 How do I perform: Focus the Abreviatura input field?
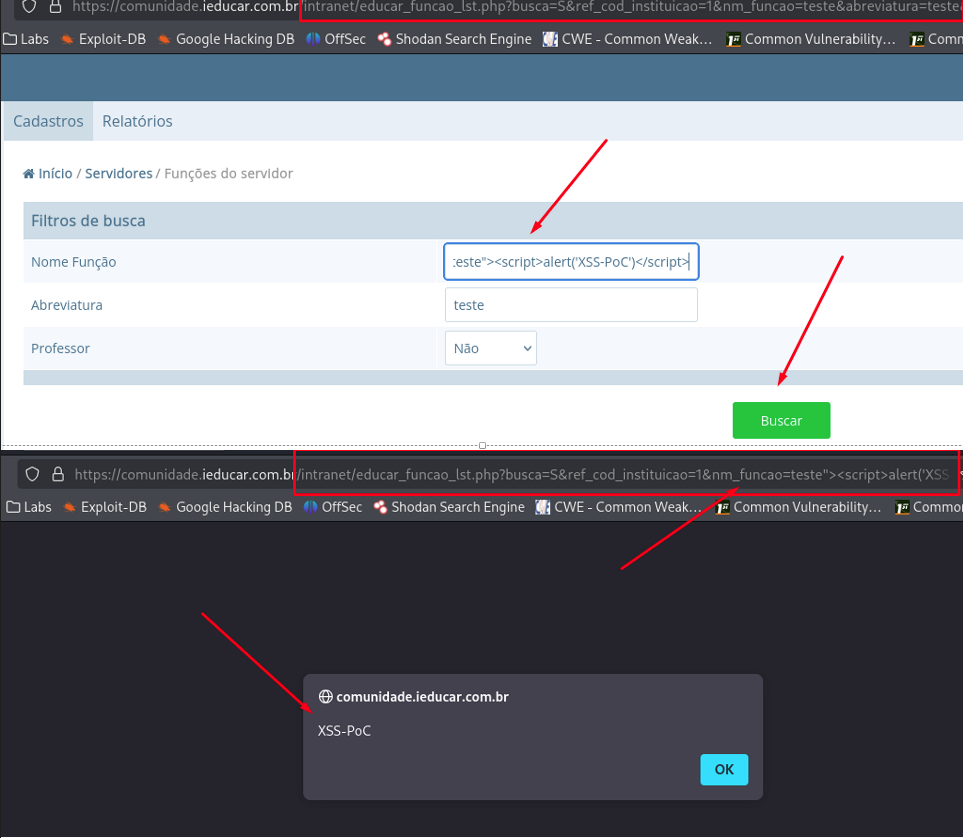click(571, 305)
